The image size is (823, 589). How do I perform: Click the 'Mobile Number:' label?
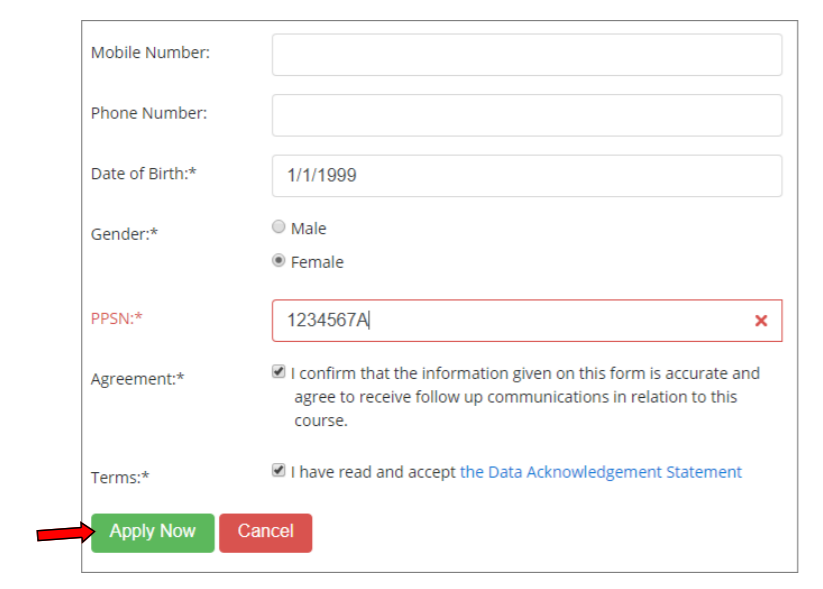point(150,52)
